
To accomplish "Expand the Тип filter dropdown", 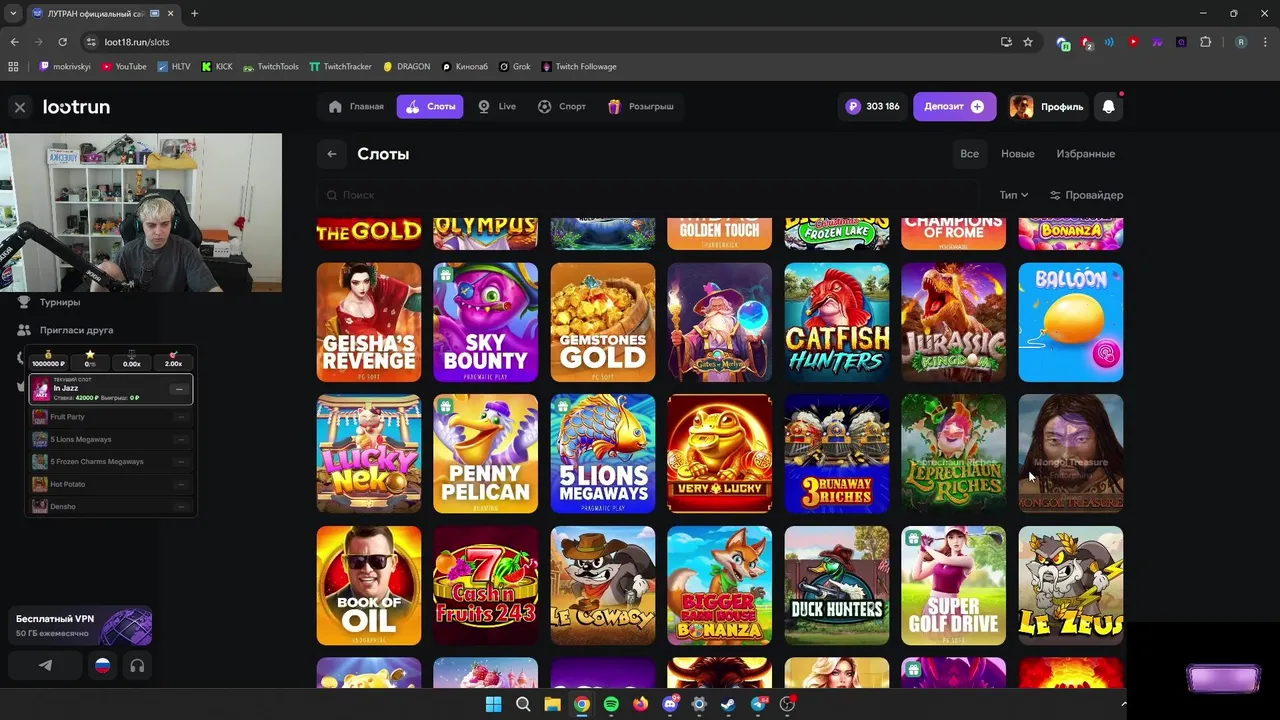I will [1013, 195].
